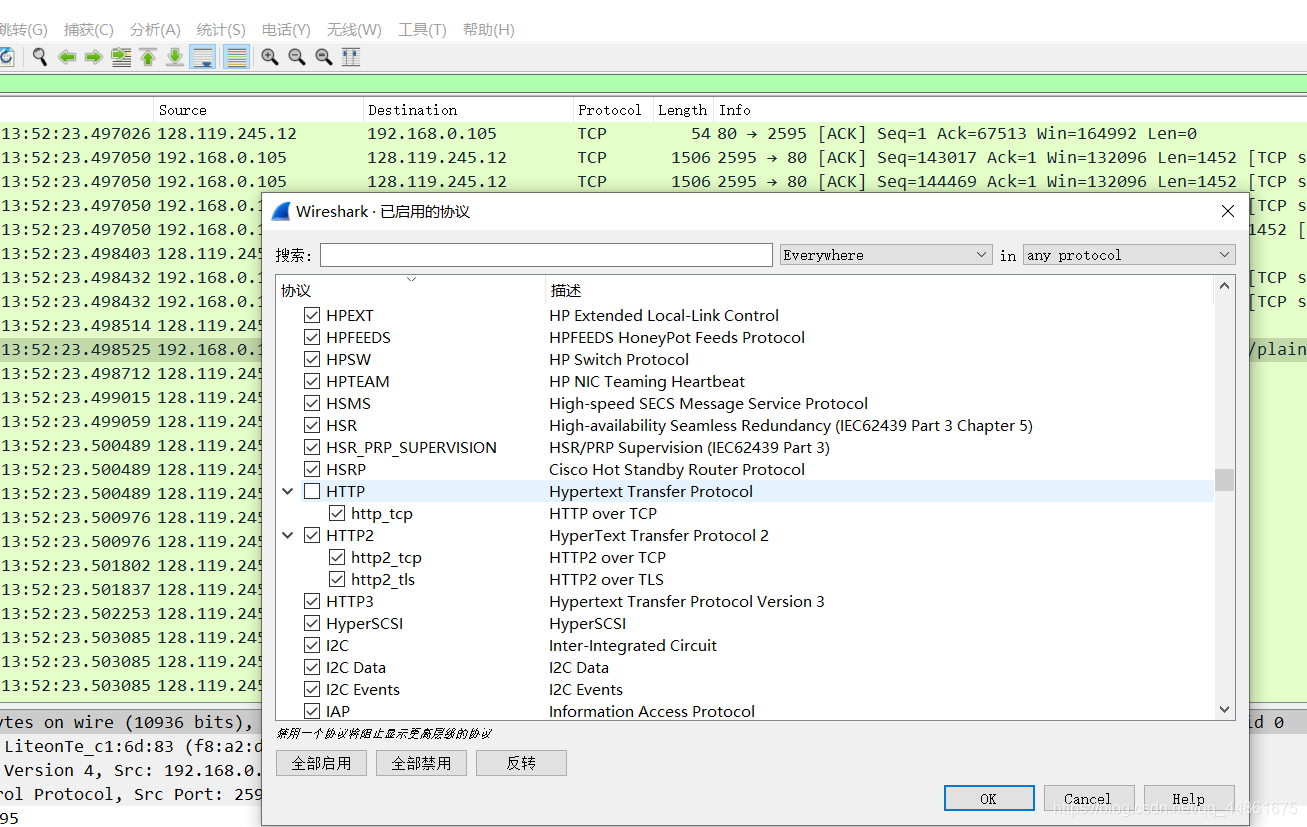Zoom out the main window text
This screenshot has height=827, width=1307.
point(297,57)
